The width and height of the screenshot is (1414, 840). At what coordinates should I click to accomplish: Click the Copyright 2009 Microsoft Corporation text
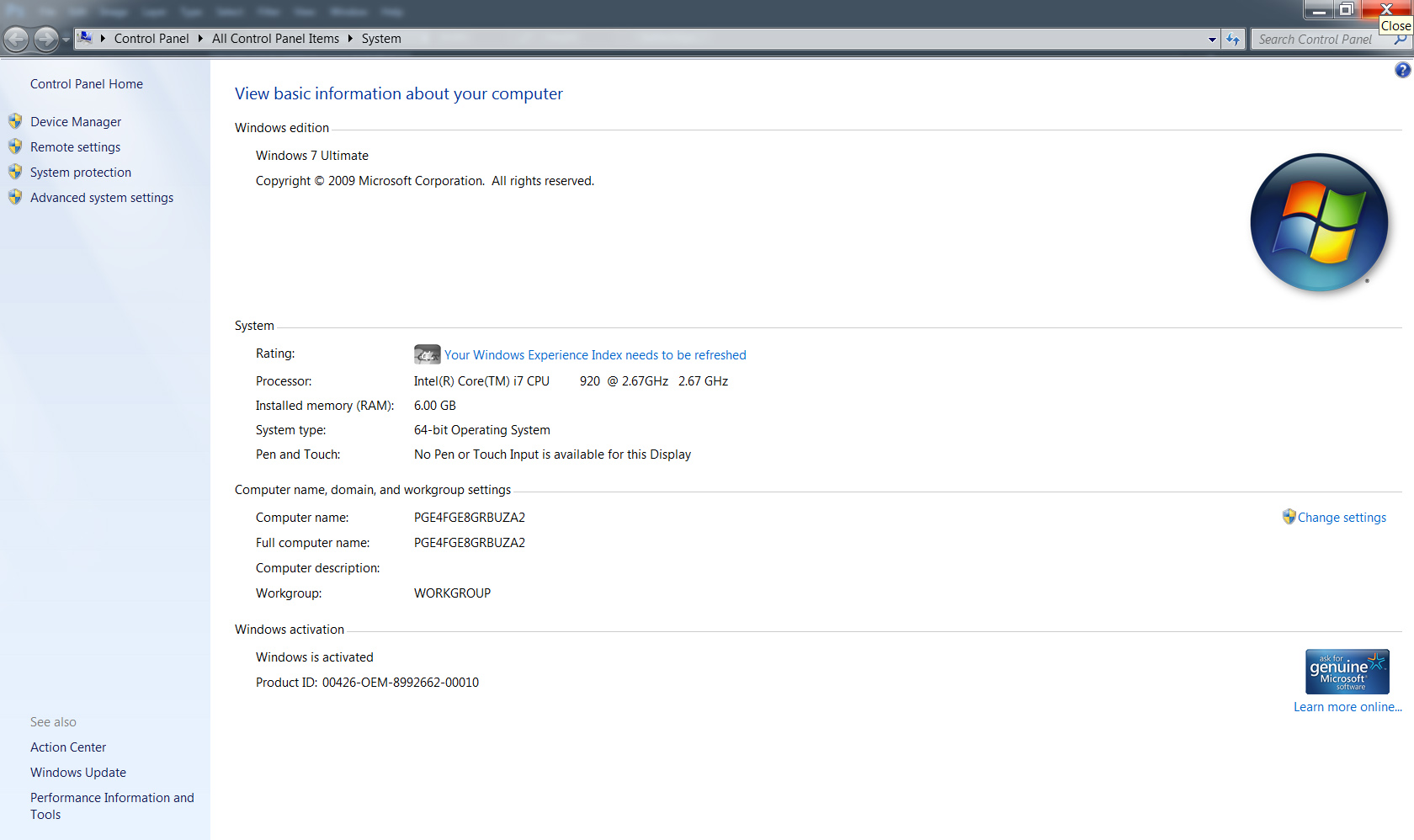pyautogui.click(x=425, y=181)
